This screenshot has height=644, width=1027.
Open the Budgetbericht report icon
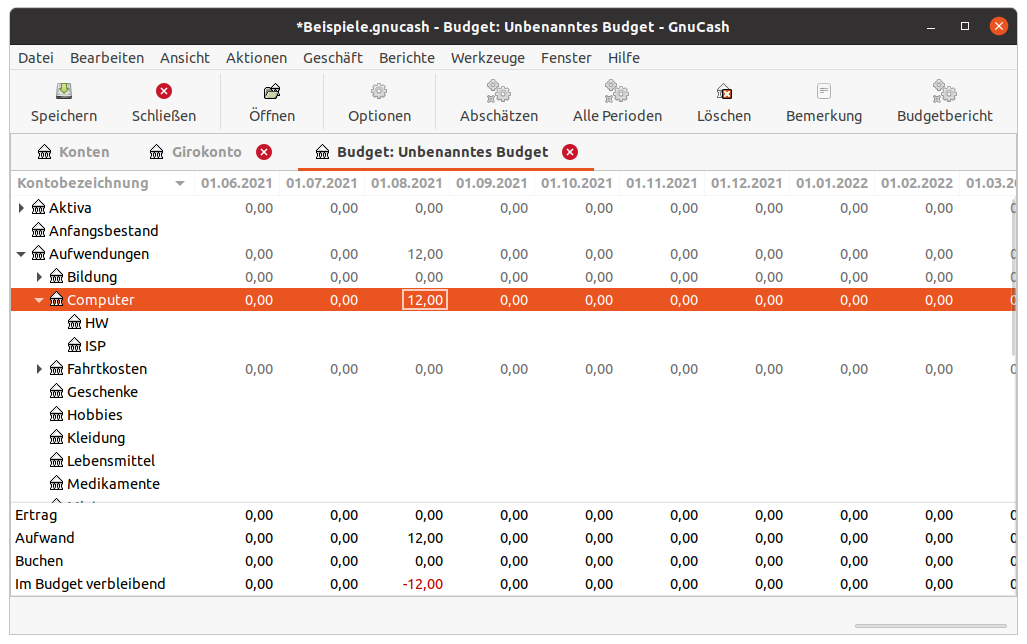click(944, 92)
